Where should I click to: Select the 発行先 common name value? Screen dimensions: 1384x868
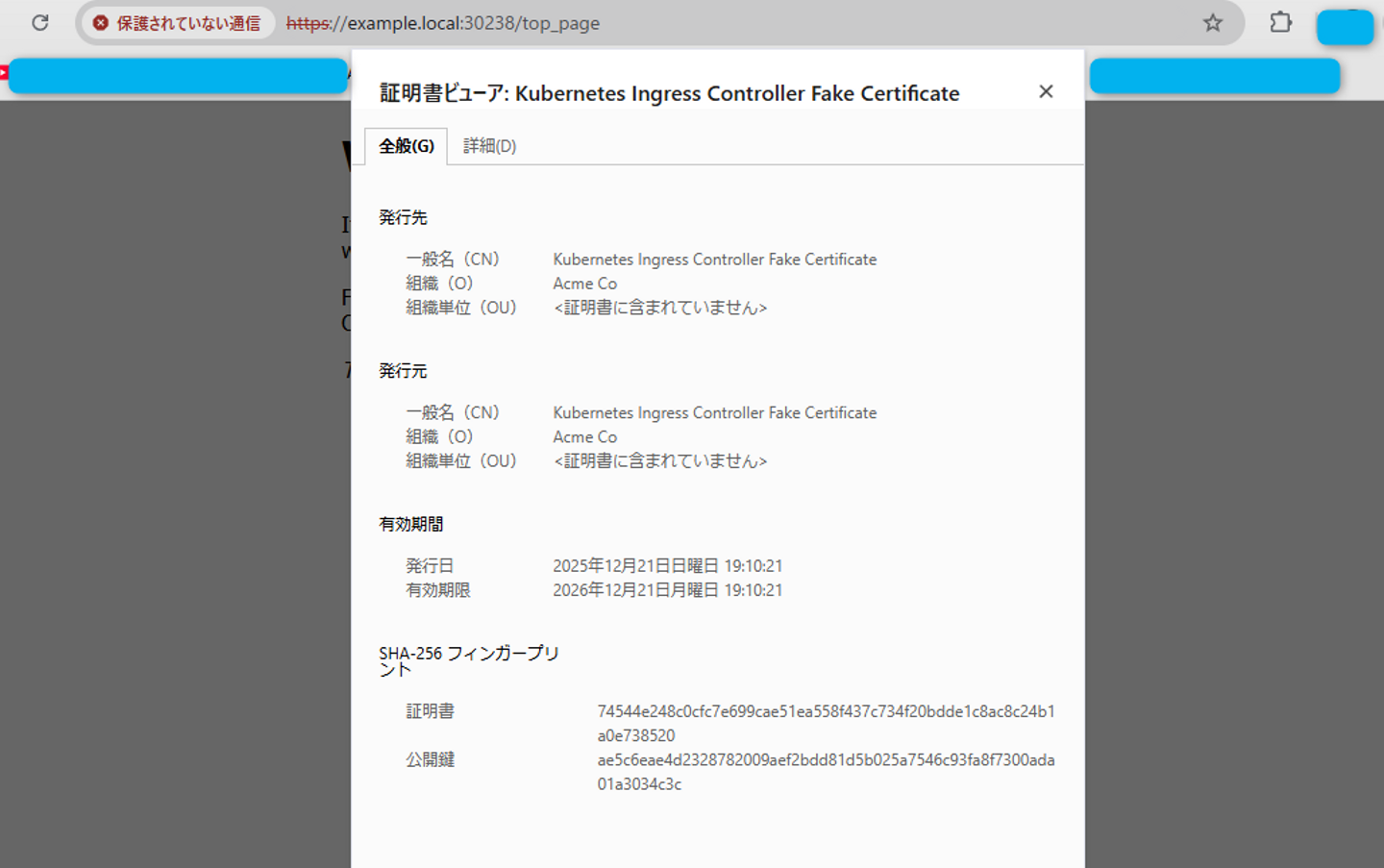(x=714, y=260)
